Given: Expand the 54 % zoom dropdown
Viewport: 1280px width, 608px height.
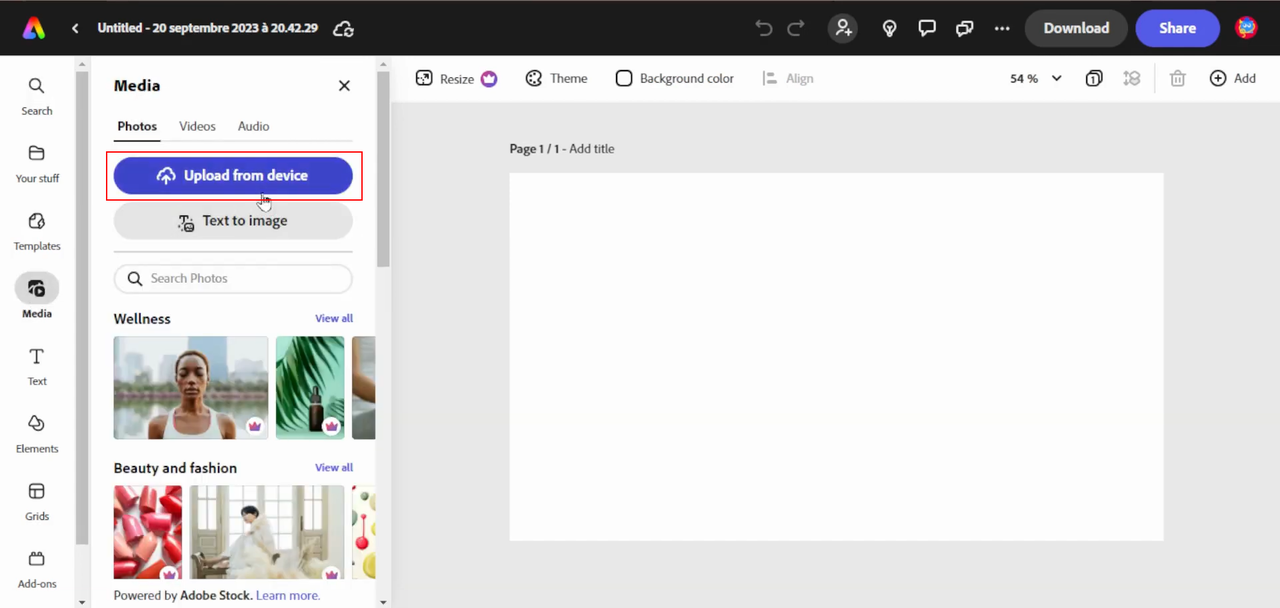Looking at the screenshot, I should [1036, 78].
